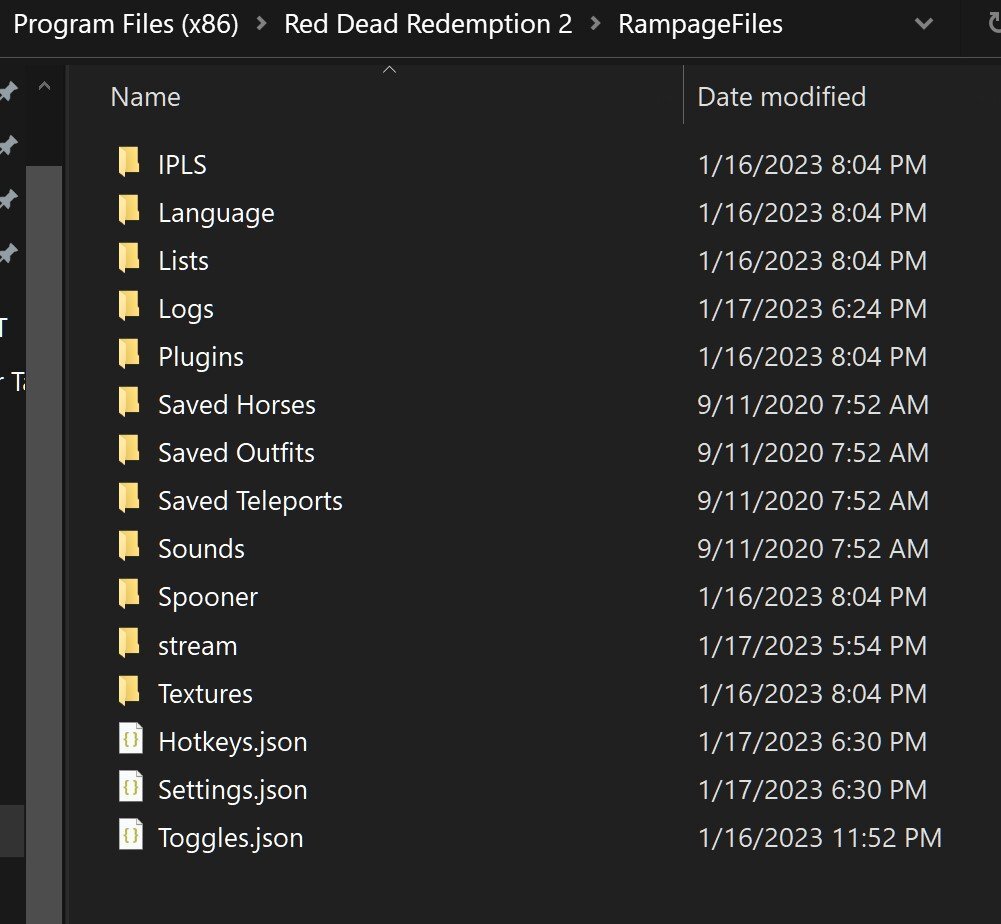Click the stream folder name
This screenshot has width=1001, height=924.
click(197, 645)
